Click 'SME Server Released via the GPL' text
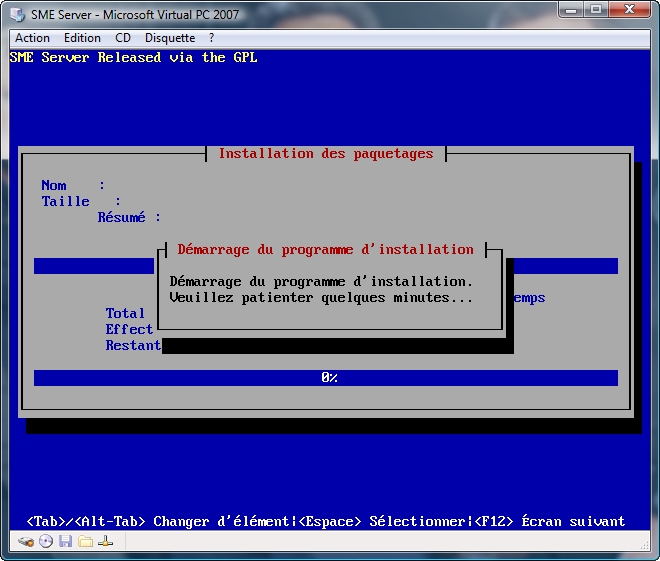Screen dimensions: 660x561 tap(133, 57)
